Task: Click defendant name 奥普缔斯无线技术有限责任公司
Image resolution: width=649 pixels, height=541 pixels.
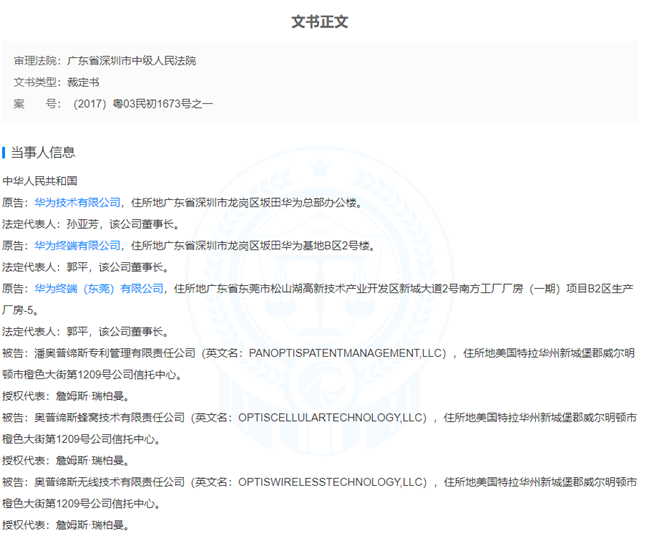Action: click(109, 482)
